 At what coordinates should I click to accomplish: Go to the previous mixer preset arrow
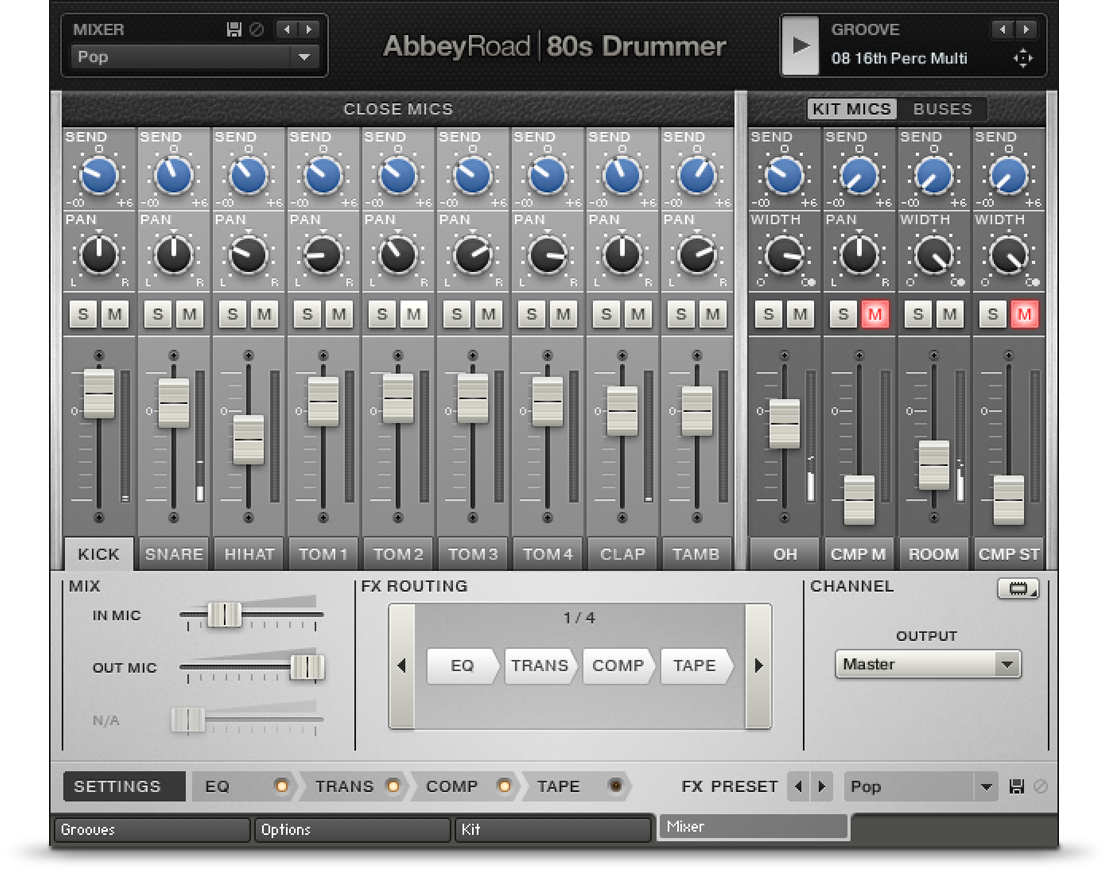point(287,29)
